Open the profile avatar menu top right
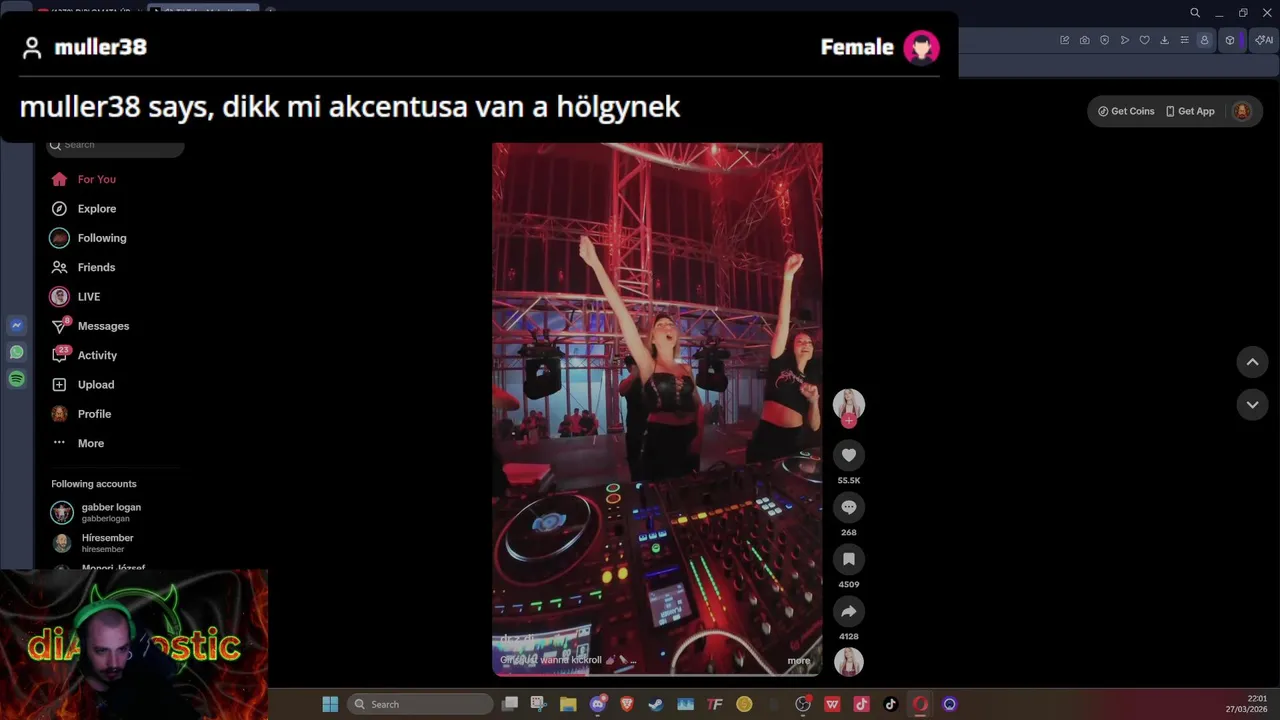Image resolution: width=1280 pixels, height=720 pixels. click(1242, 111)
